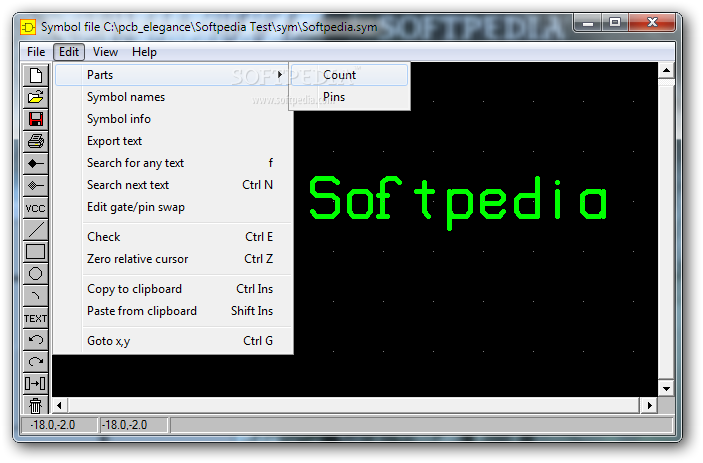Select Symbol names in Edit menu
This screenshot has height=463, width=703.
click(173, 97)
